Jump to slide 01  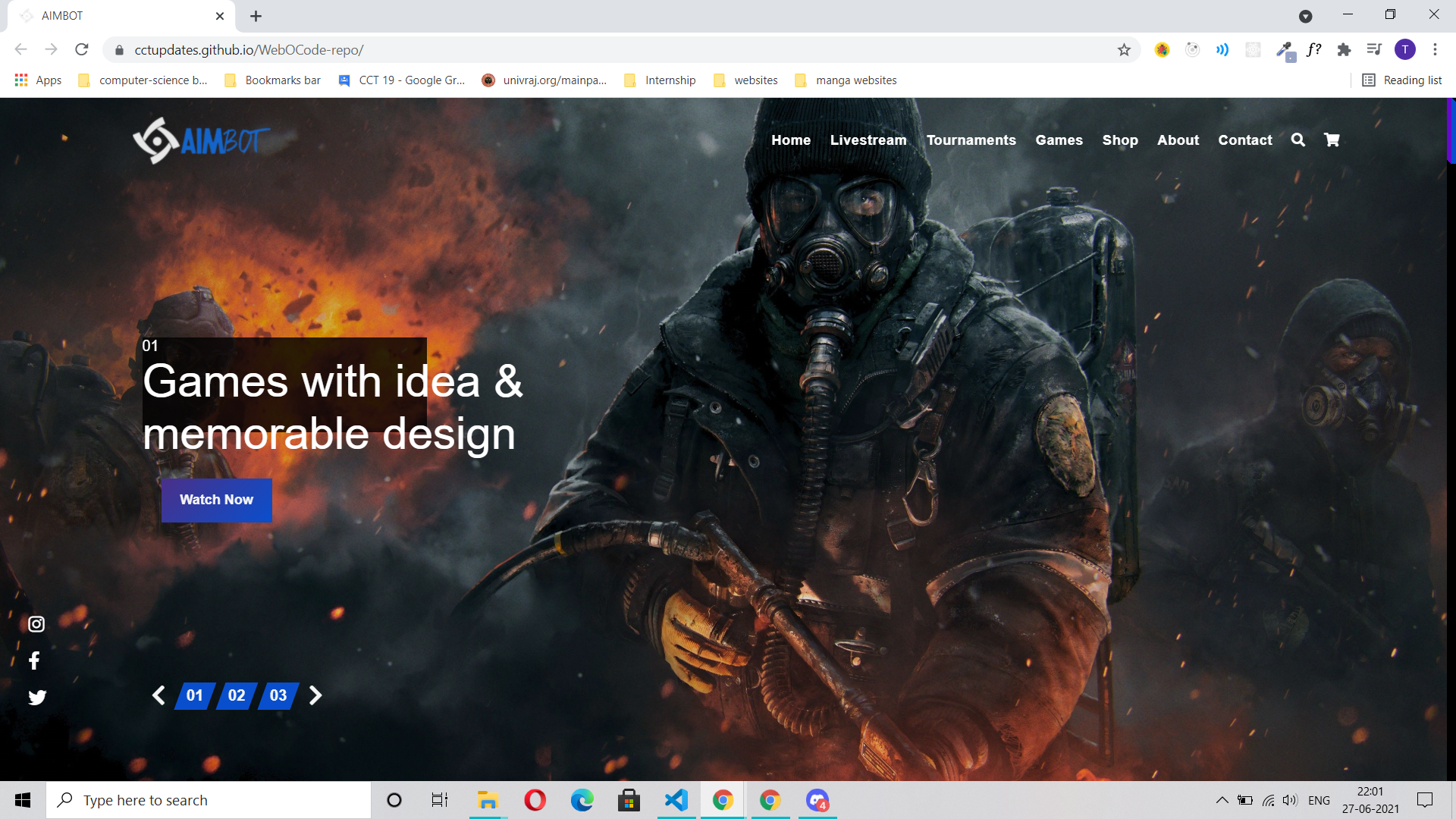point(195,695)
